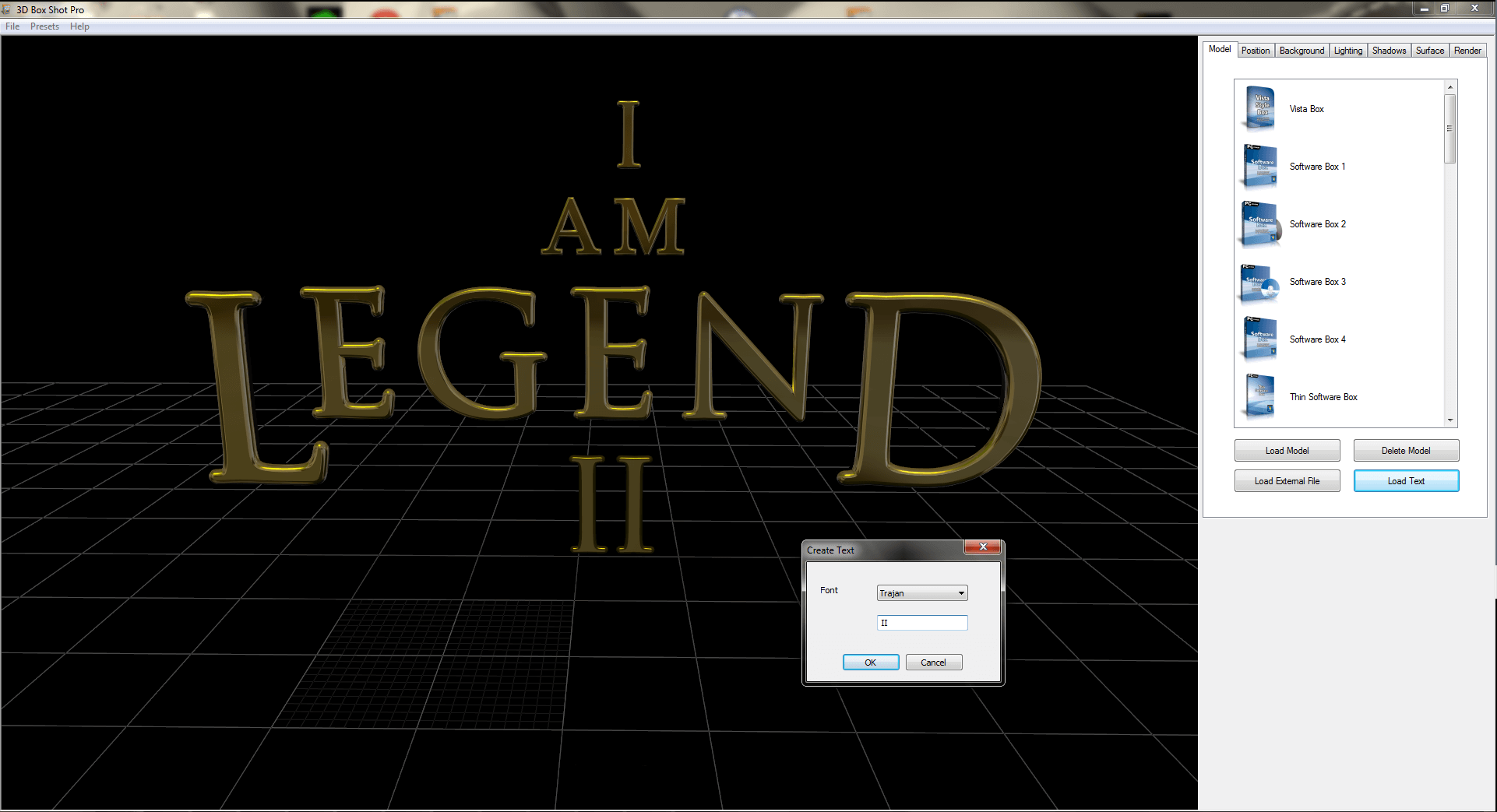1497x812 pixels.
Task: Click the 'Software Box 3' label text
Action: click(x=1317, y=282)
